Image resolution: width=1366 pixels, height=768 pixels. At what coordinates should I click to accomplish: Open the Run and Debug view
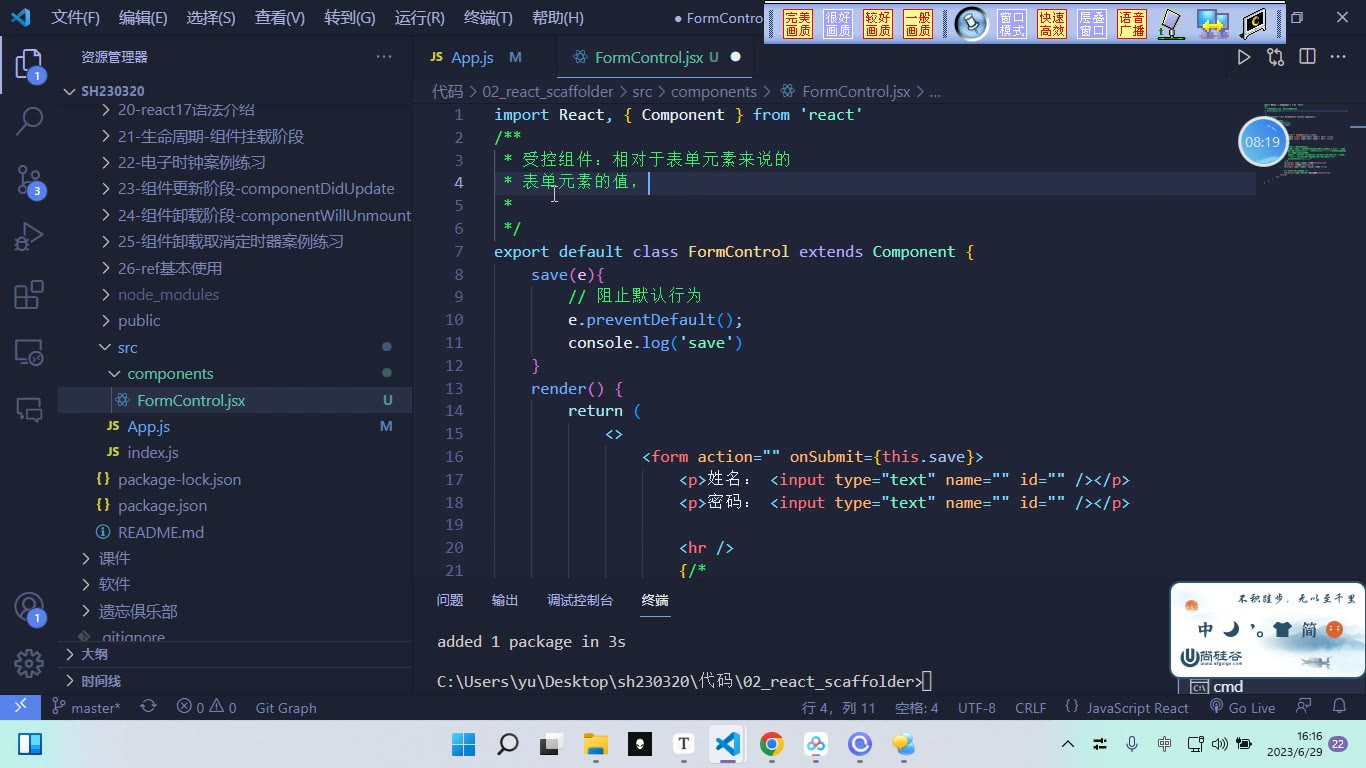[29, 237]
